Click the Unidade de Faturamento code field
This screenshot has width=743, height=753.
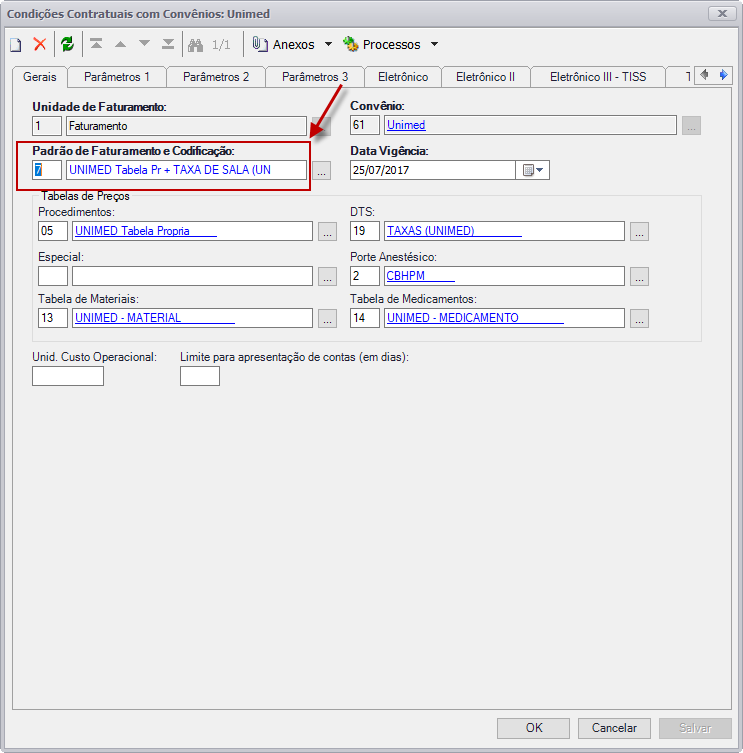click(x=47, y=126)
